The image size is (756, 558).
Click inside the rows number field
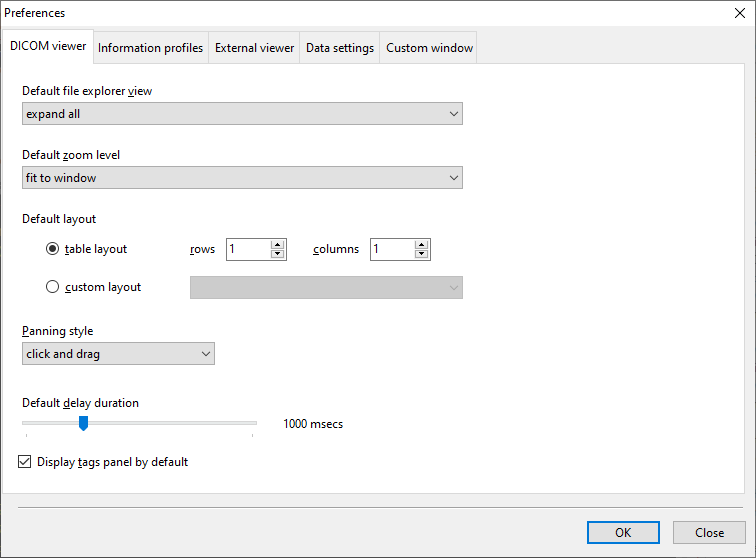tap(247, 249)
